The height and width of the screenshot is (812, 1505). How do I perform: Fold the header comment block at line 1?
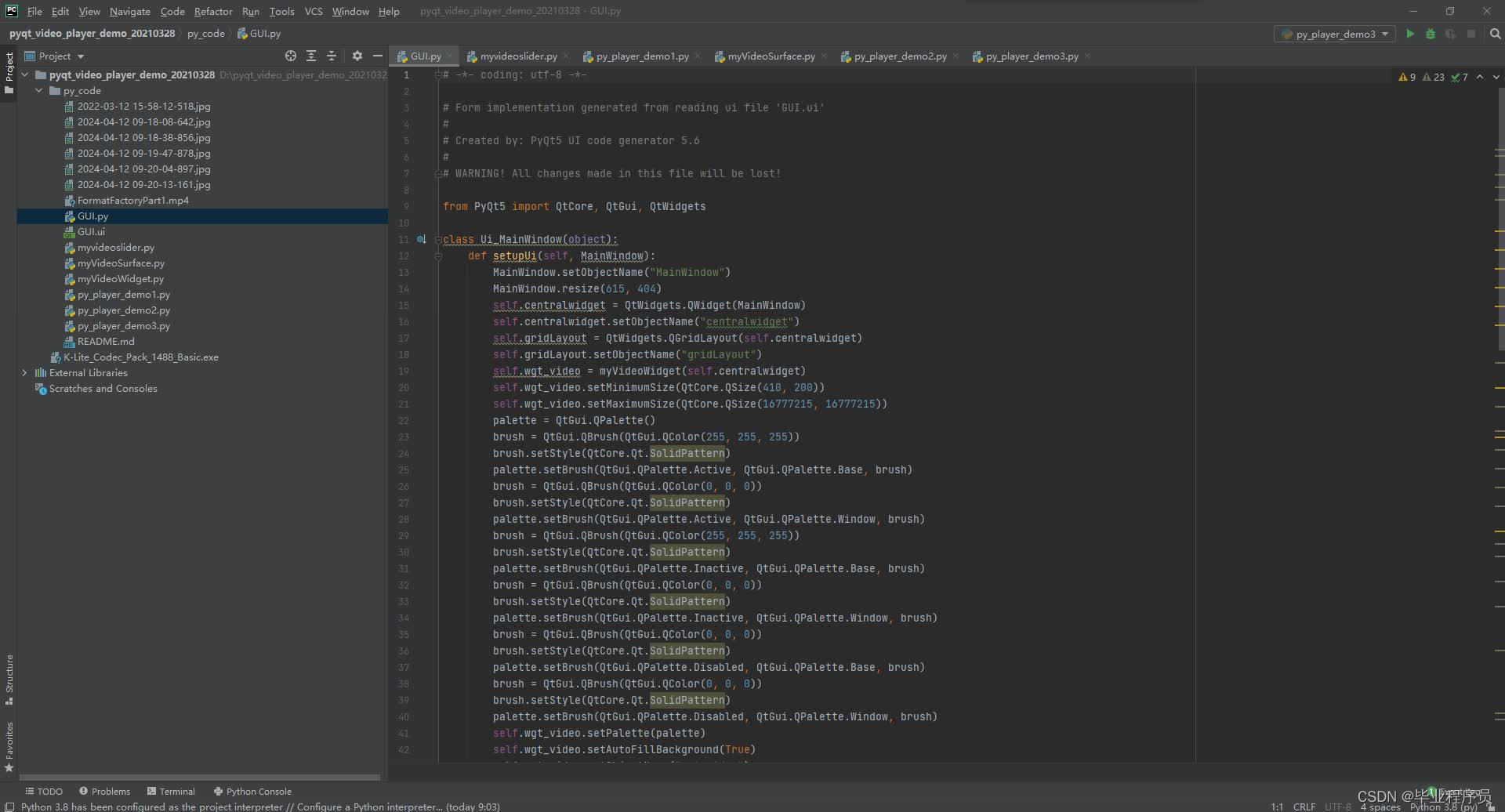click(x=438, y=74)
